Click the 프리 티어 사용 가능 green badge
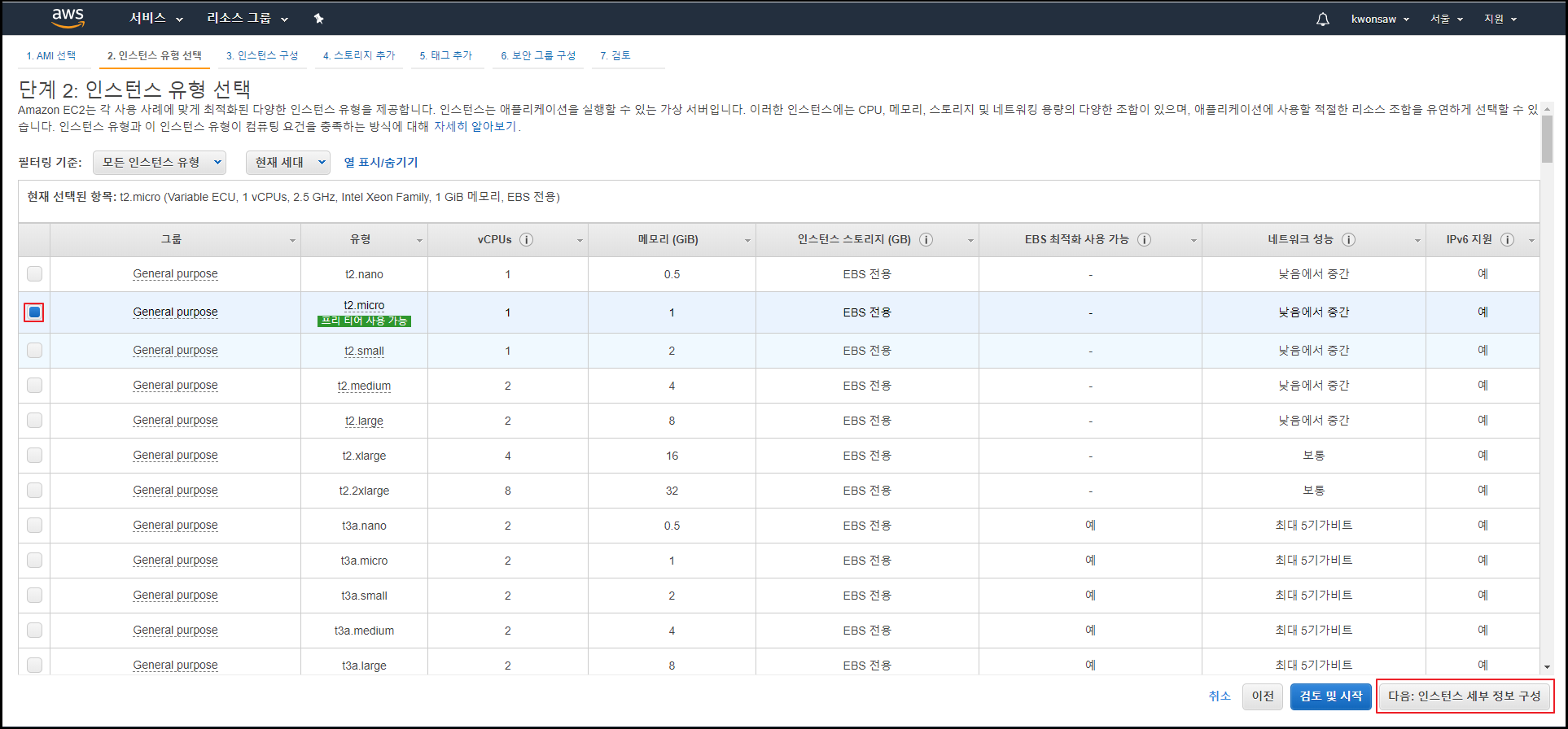The width and height of the screenshot is (1568, 729). pos(364,321)
